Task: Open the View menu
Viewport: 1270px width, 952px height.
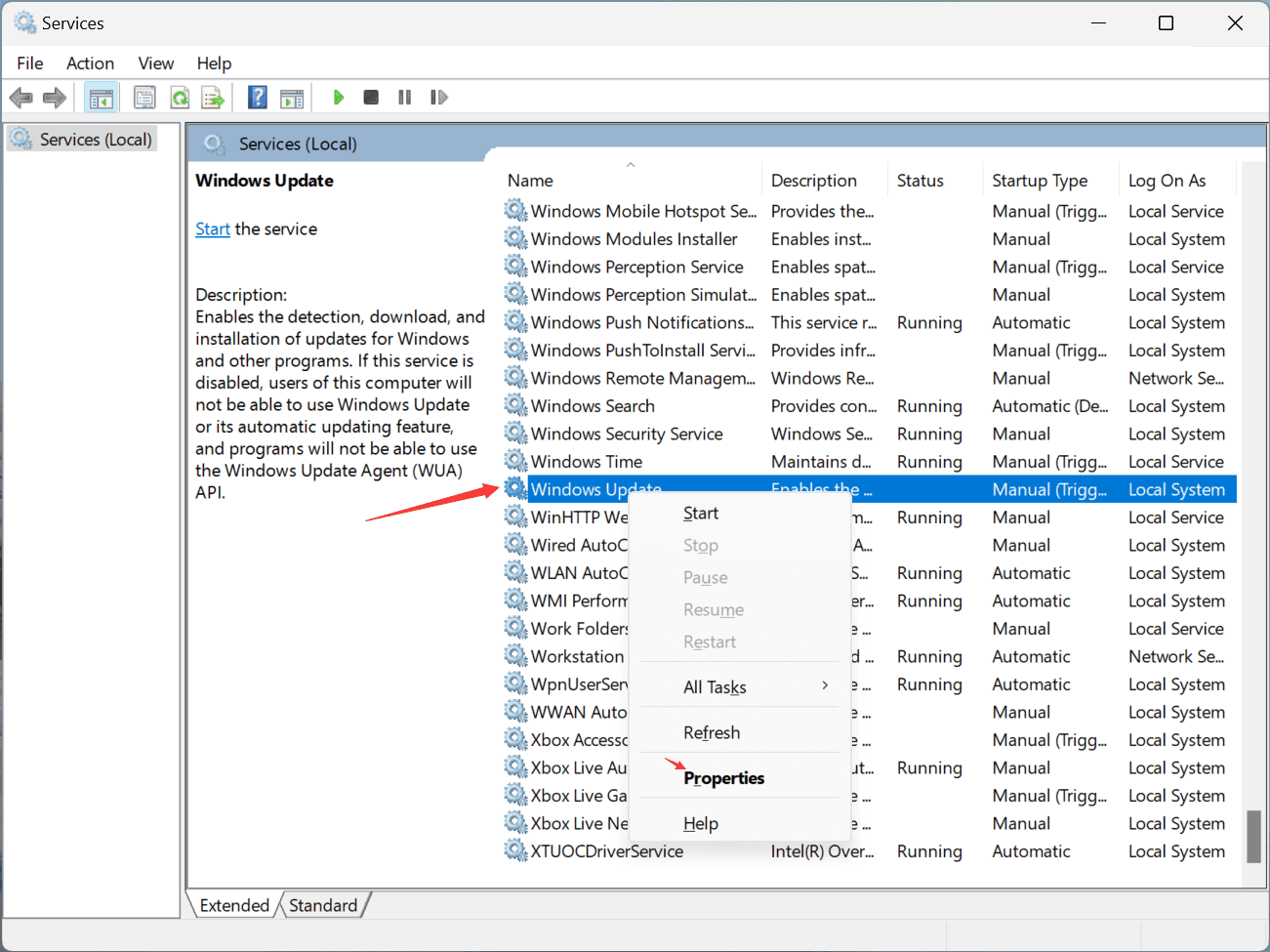Action: click(155, 62)
